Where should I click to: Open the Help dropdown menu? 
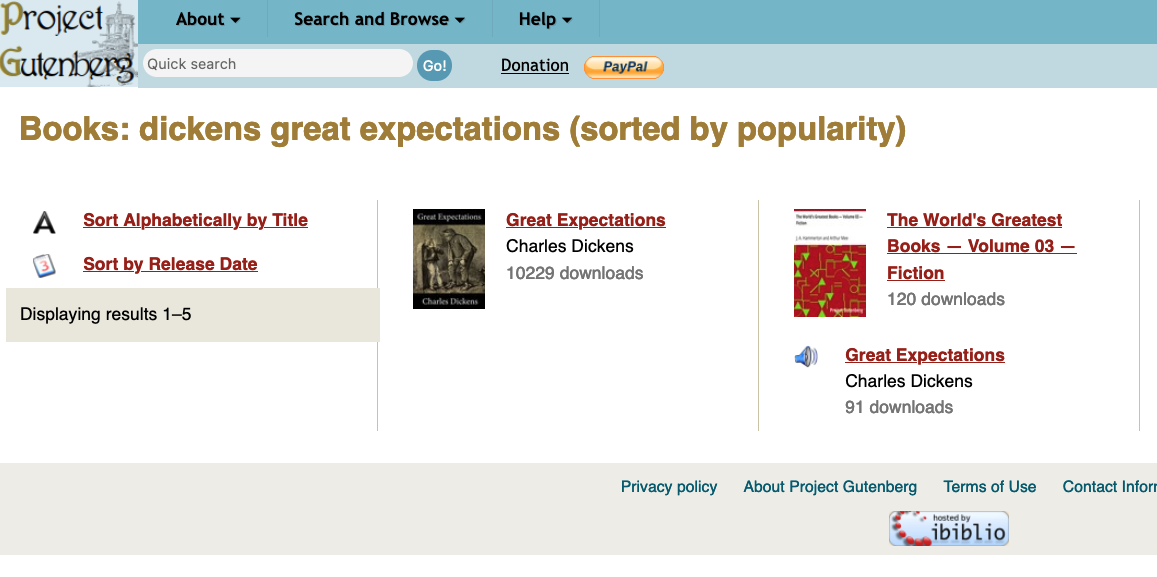point(545,20)
